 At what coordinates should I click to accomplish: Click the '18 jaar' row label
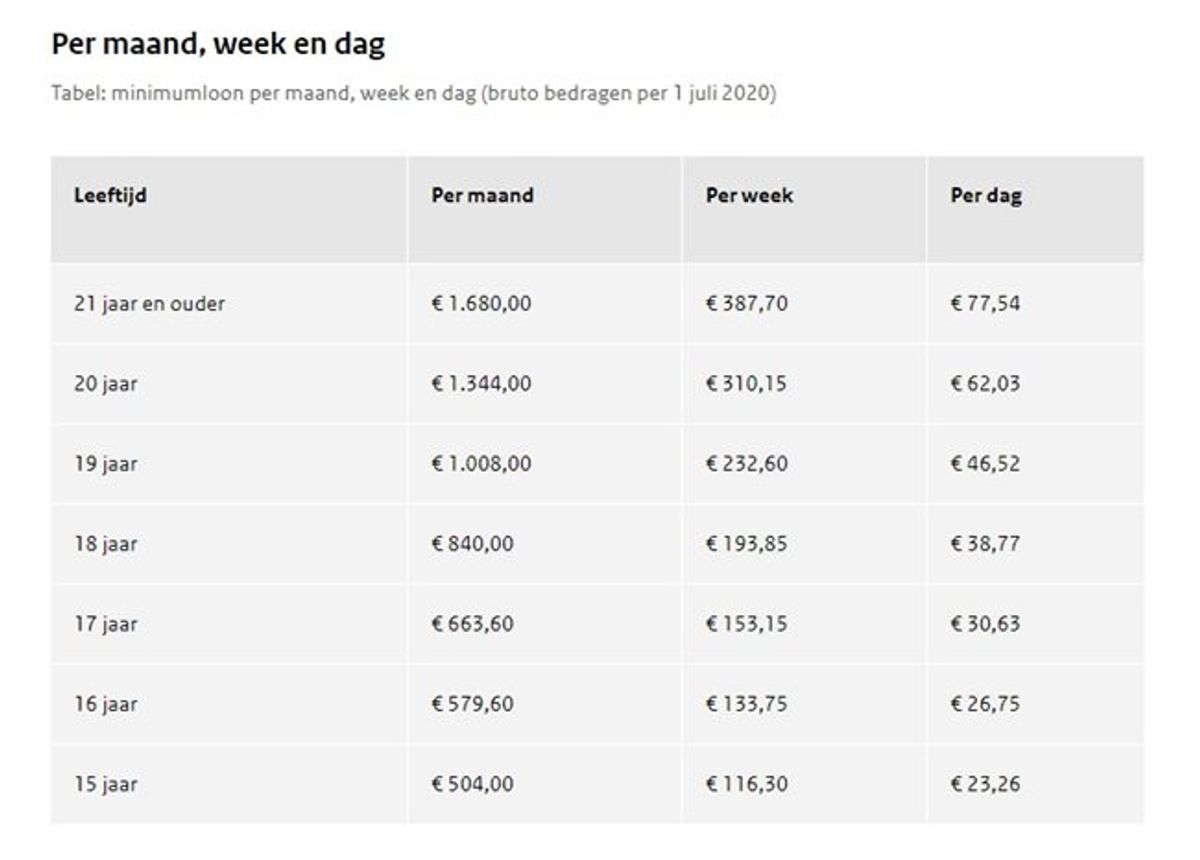105,544
